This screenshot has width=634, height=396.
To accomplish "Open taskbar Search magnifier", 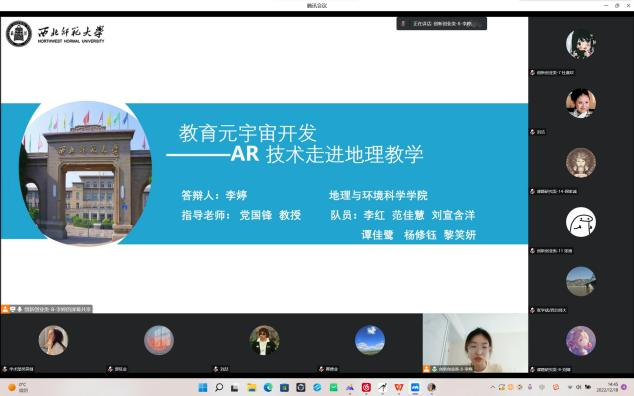I will tap(219, 388).
